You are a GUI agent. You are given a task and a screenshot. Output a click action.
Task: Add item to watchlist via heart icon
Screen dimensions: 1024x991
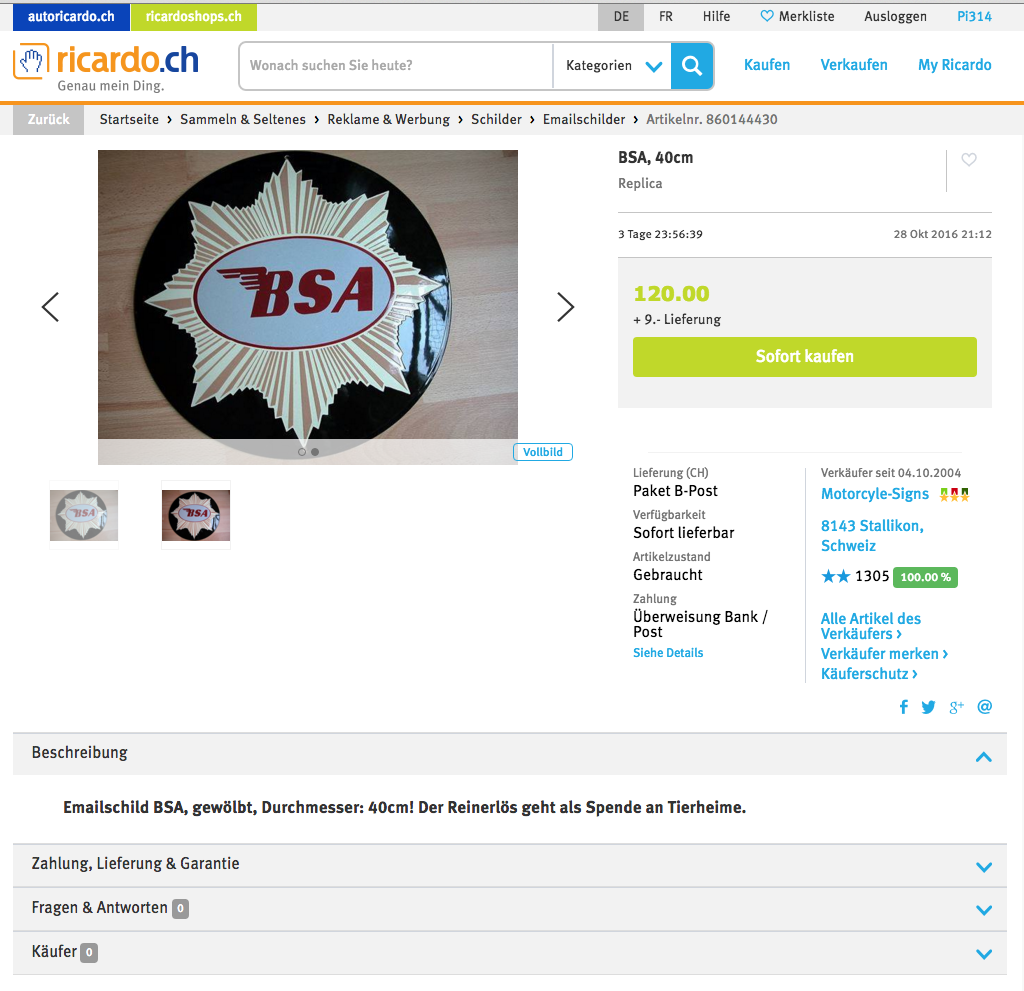(968, 159)
